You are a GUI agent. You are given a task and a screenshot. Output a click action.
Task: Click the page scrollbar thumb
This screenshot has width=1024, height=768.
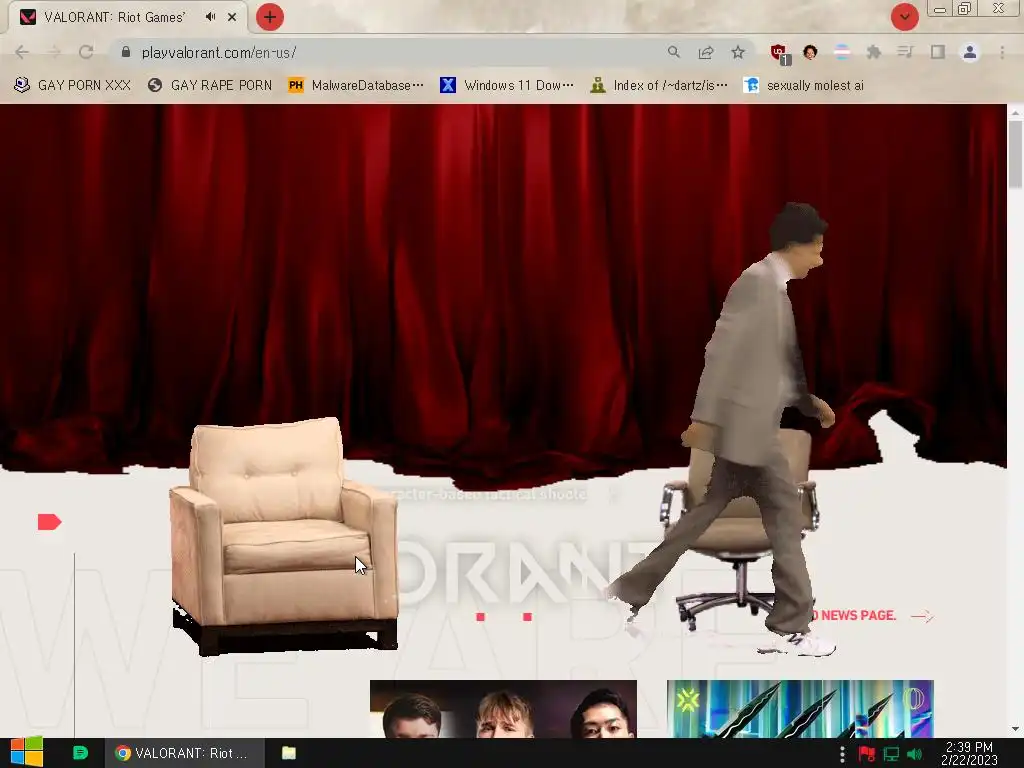click(x=1015, y=153)
